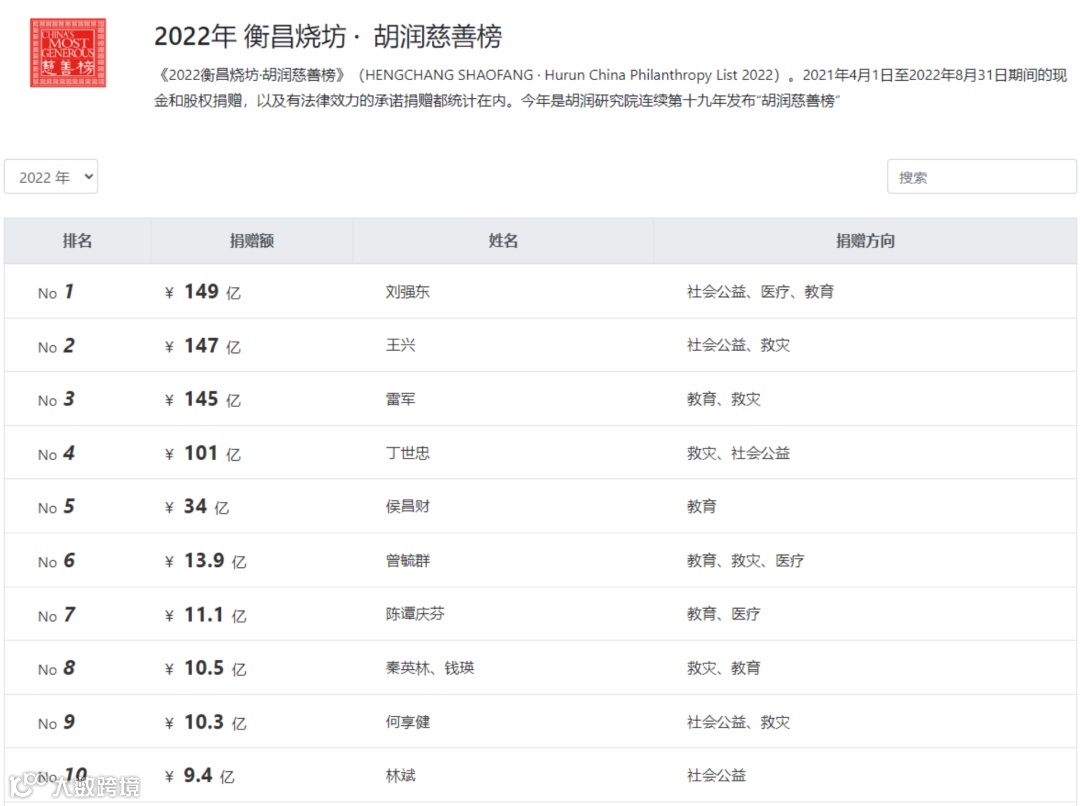Select the name 陈谭庆芬

pos(415,614)
